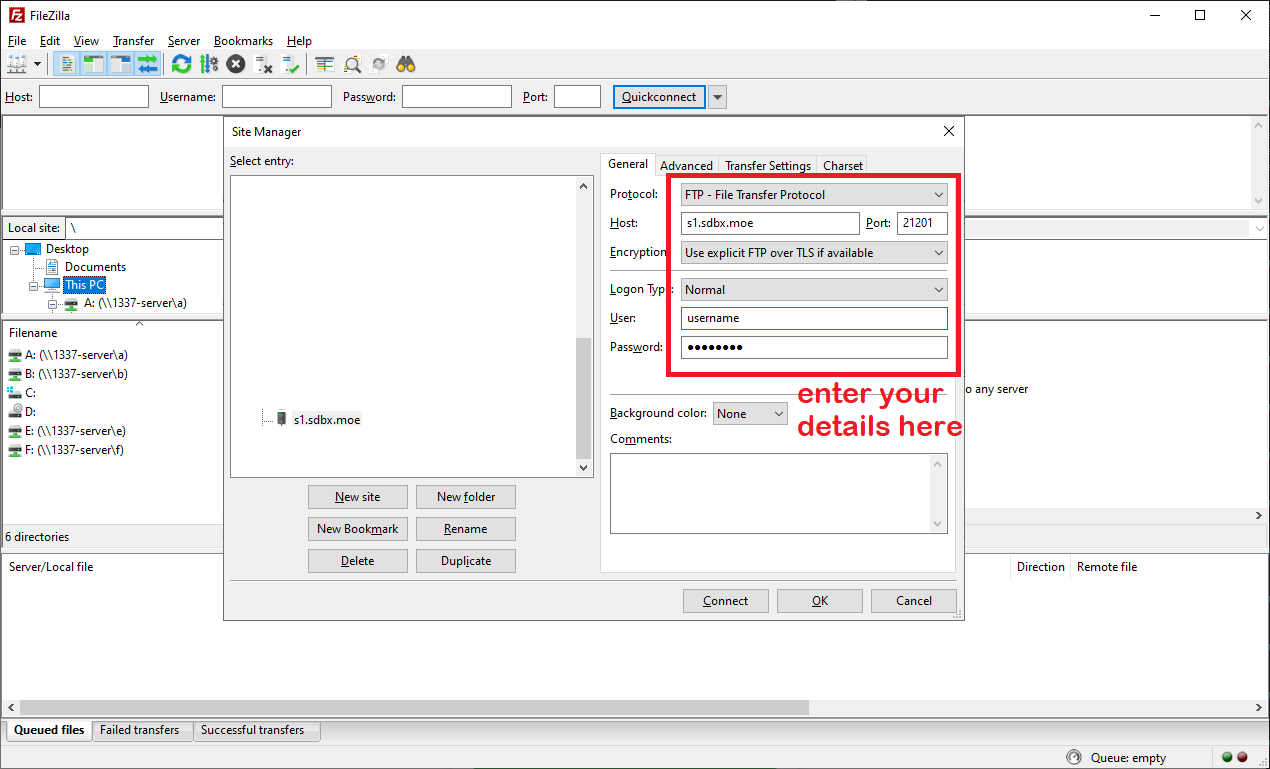1270x769 pixels.
Task: Reconnect to the last used server
Action: (291, 64)
